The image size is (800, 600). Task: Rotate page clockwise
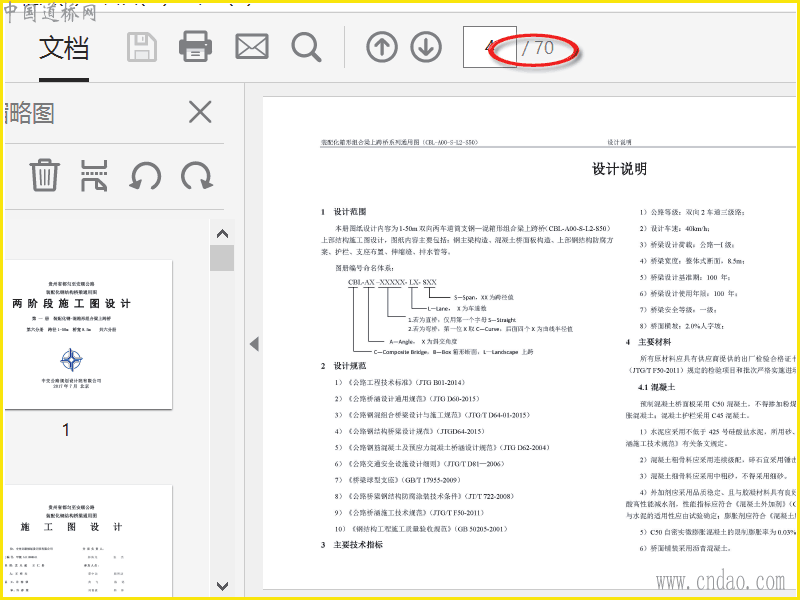(197, 176)
